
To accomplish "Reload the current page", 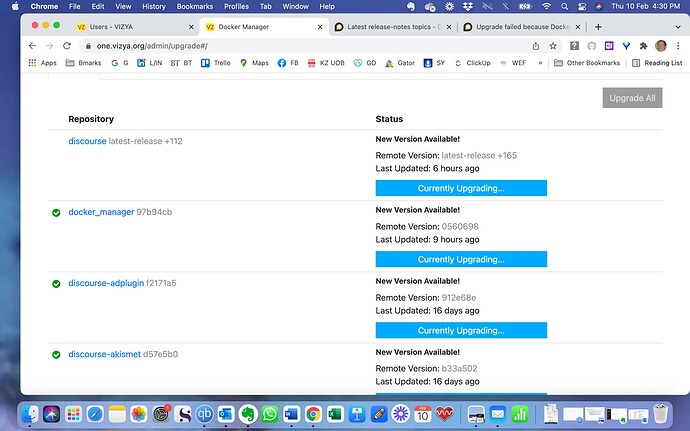I will point(67,46).
